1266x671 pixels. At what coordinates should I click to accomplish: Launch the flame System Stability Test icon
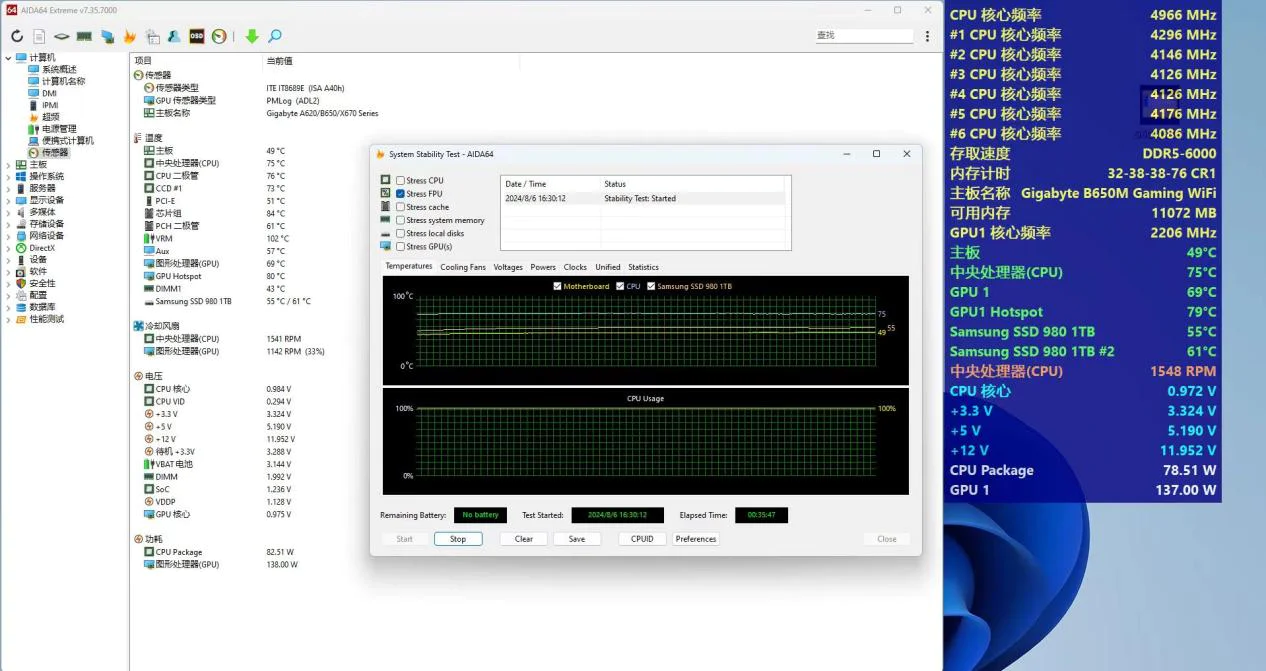click(129, 37)
